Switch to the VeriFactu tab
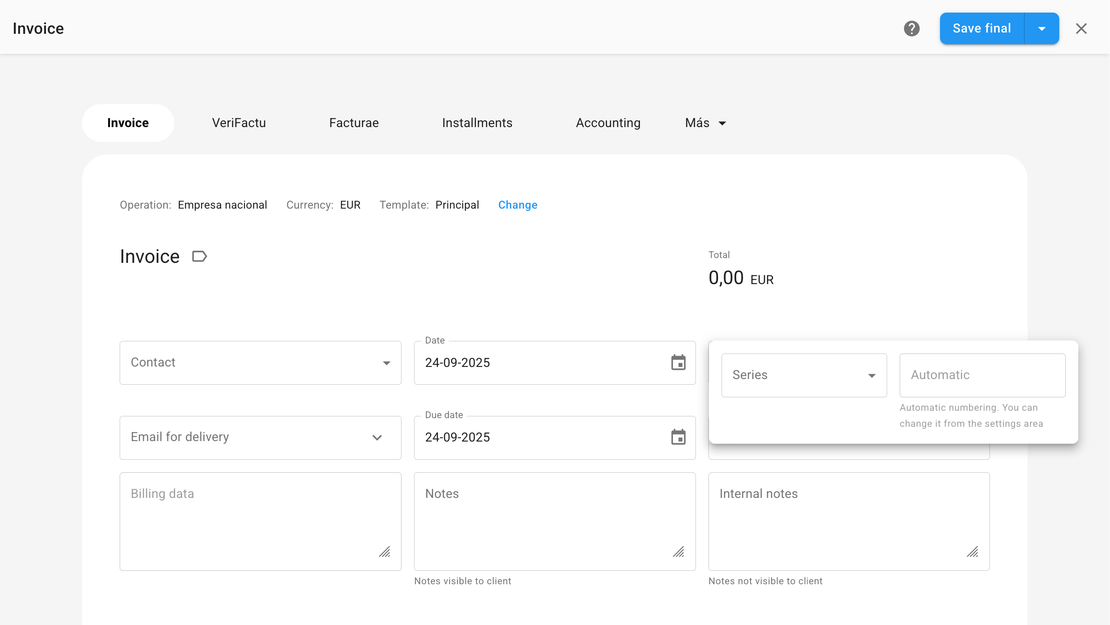Viewport: 1110px width, 625px height. click(x=239, y=123)
